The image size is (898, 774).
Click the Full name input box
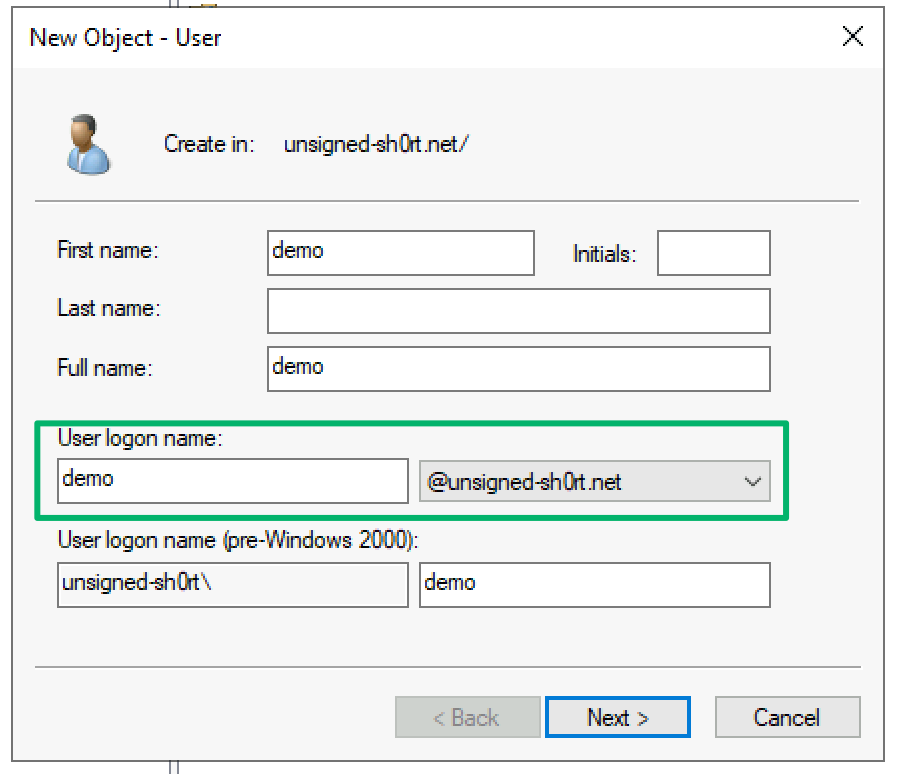pos(518,368)
